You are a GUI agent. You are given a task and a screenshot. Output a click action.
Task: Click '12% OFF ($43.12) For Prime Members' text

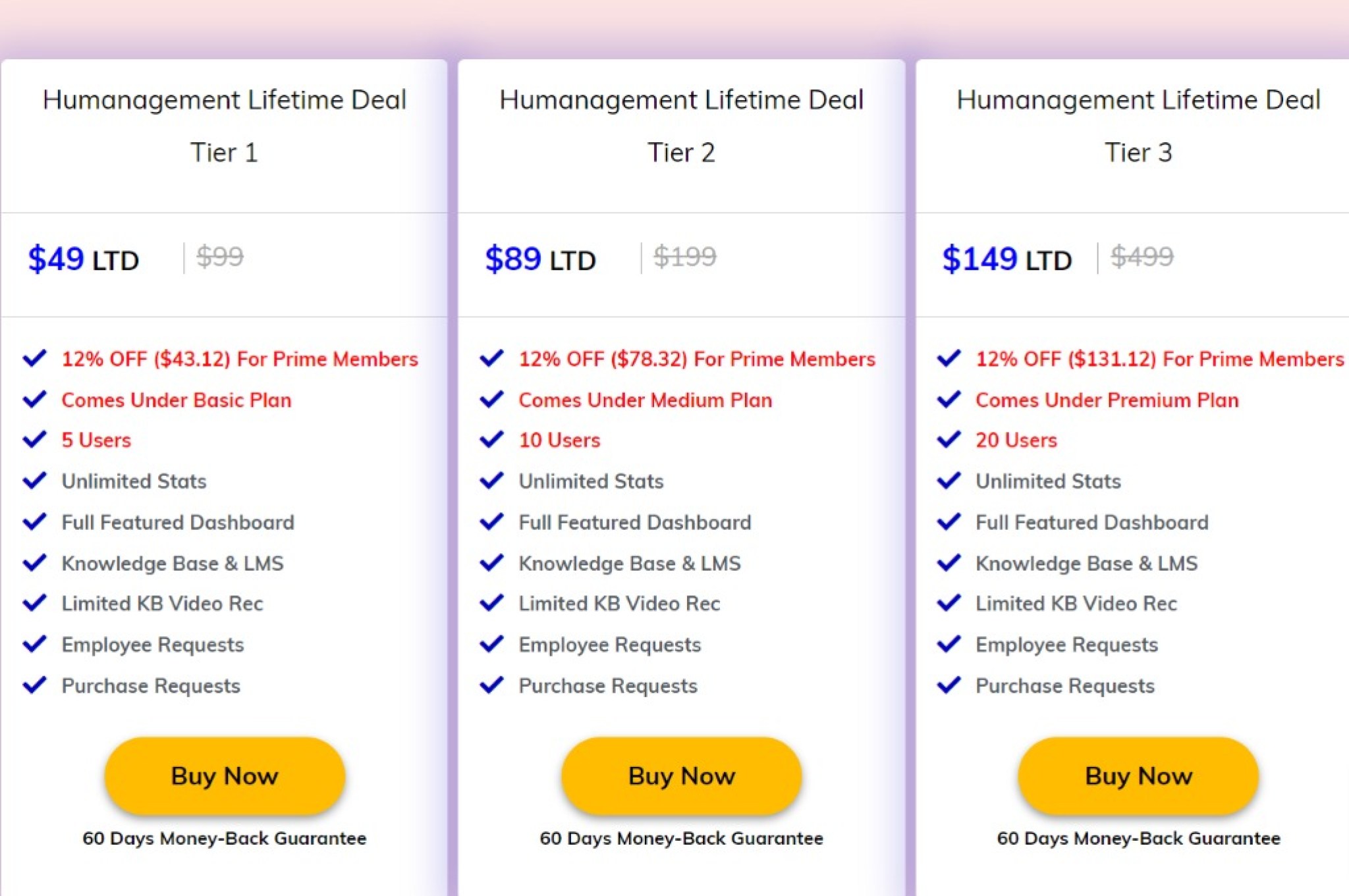pyautogui.click(x=240, y=359)
